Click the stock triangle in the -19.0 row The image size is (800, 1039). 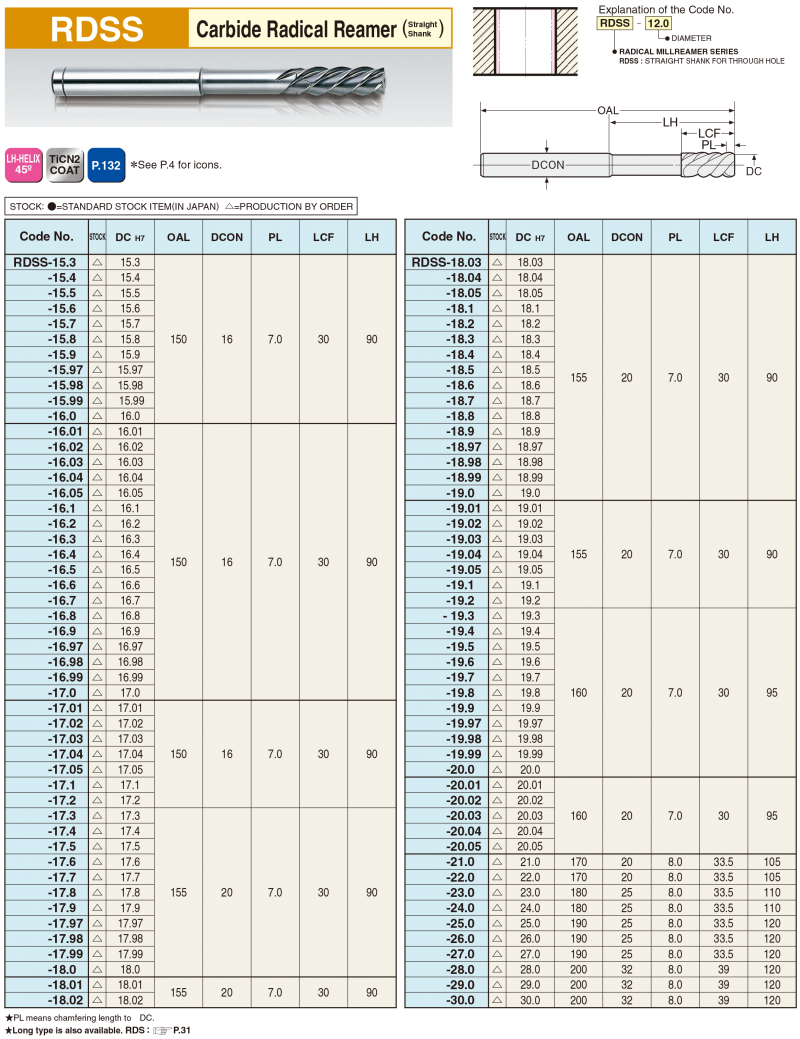point(497,493)
